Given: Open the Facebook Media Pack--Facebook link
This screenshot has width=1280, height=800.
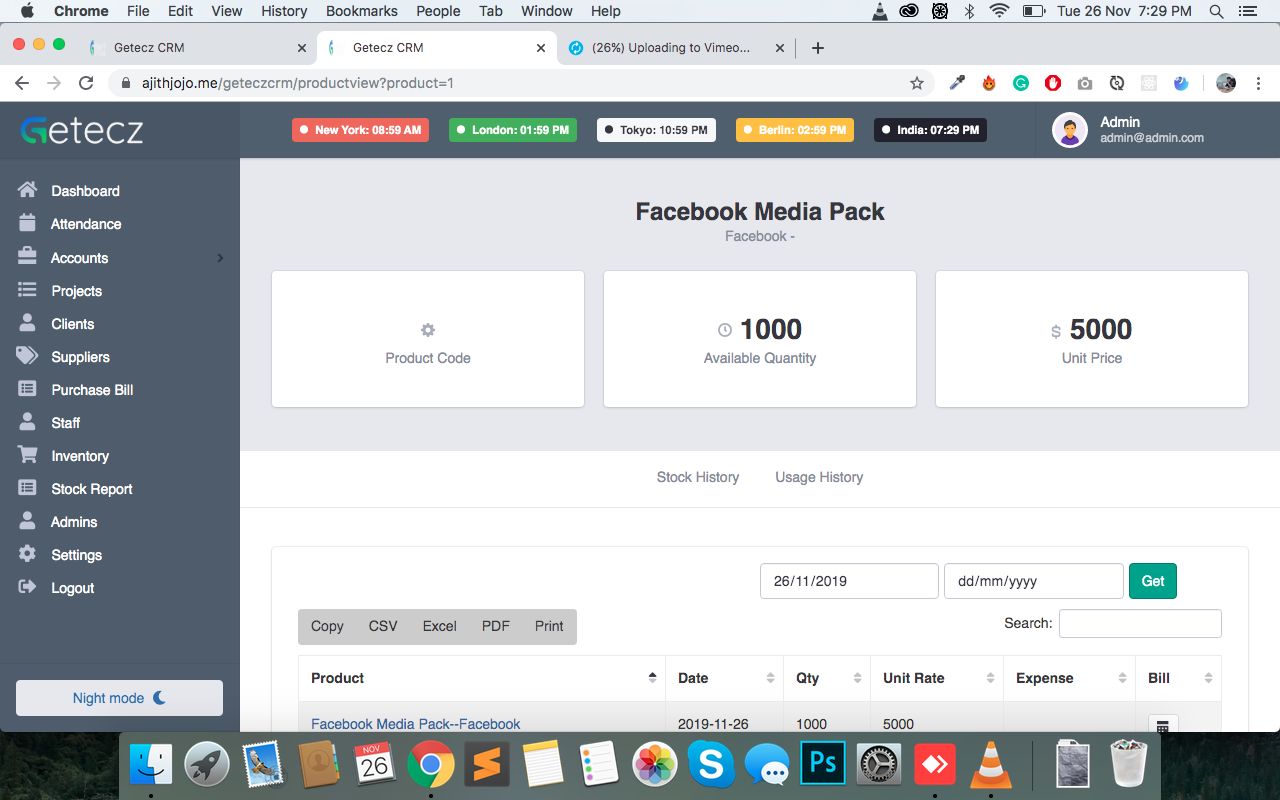Looking at the screenshot, I should (x=416, y=724).
